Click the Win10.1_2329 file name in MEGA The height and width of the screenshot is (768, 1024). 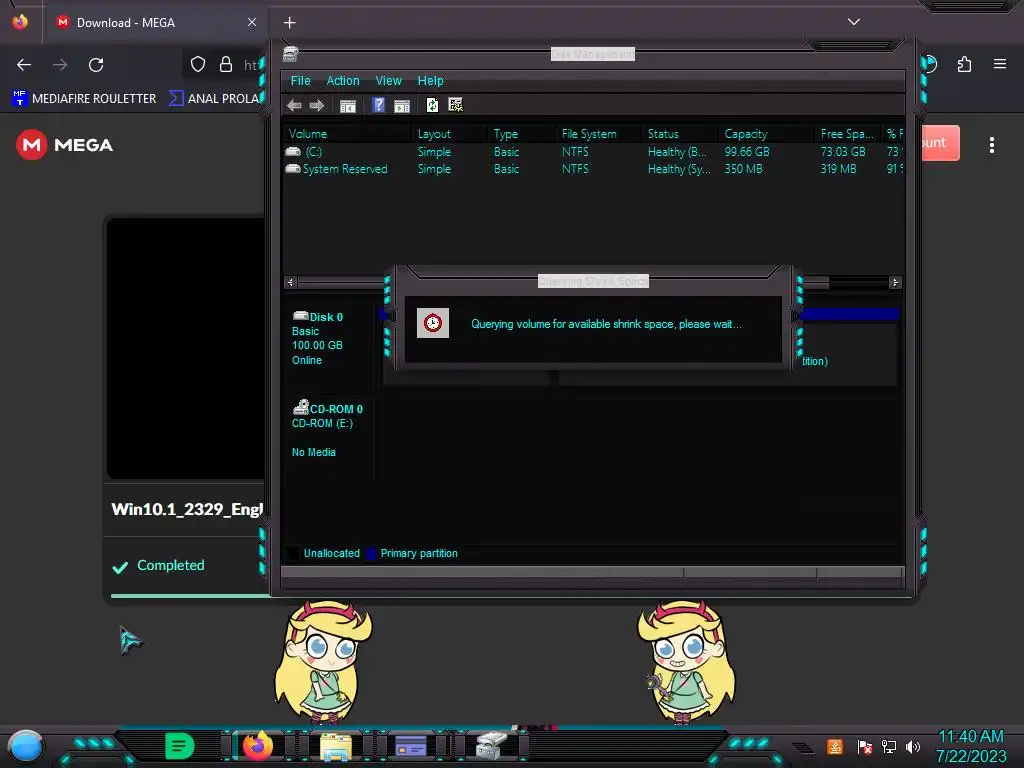click(x=187, y=509)
